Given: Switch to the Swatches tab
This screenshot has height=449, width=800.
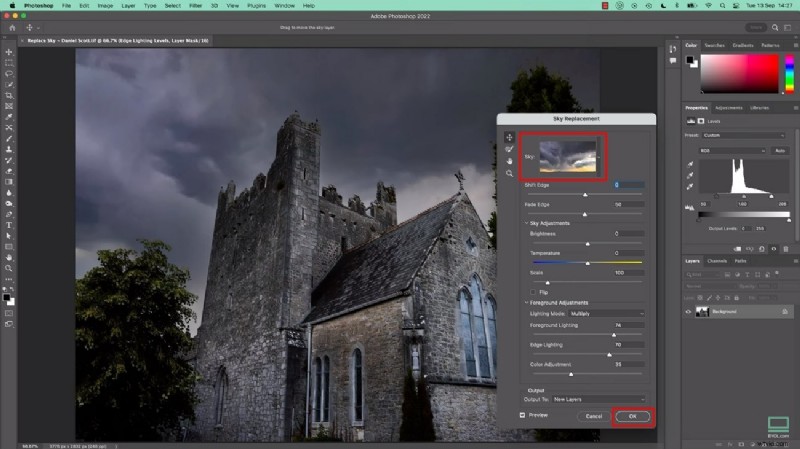Looking at the screenshot, I should point(714,45).
